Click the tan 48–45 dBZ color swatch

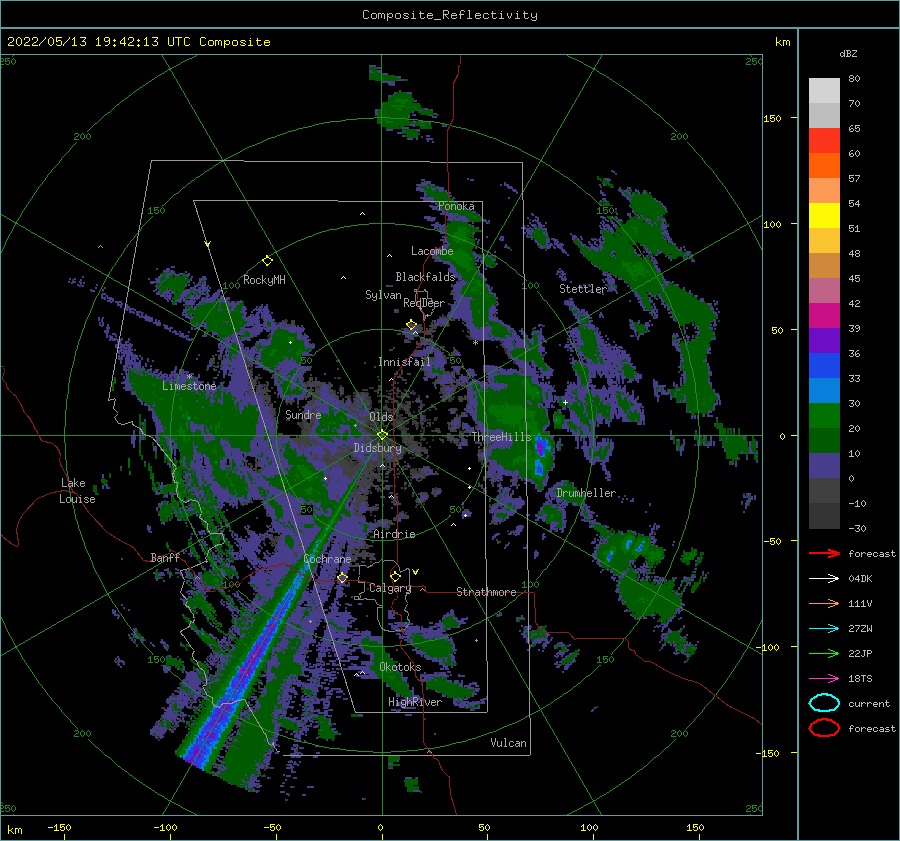pos(824,266)
